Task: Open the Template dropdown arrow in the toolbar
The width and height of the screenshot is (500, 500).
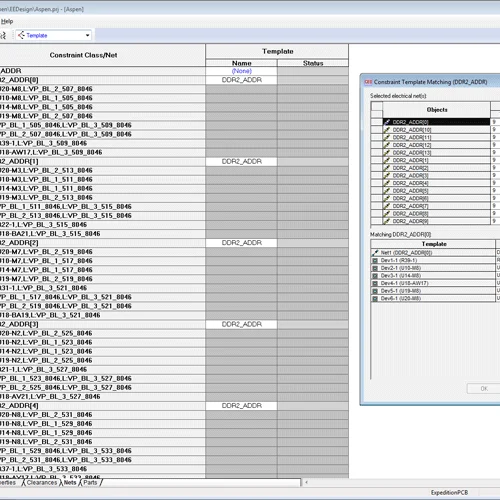Action: 88,35
